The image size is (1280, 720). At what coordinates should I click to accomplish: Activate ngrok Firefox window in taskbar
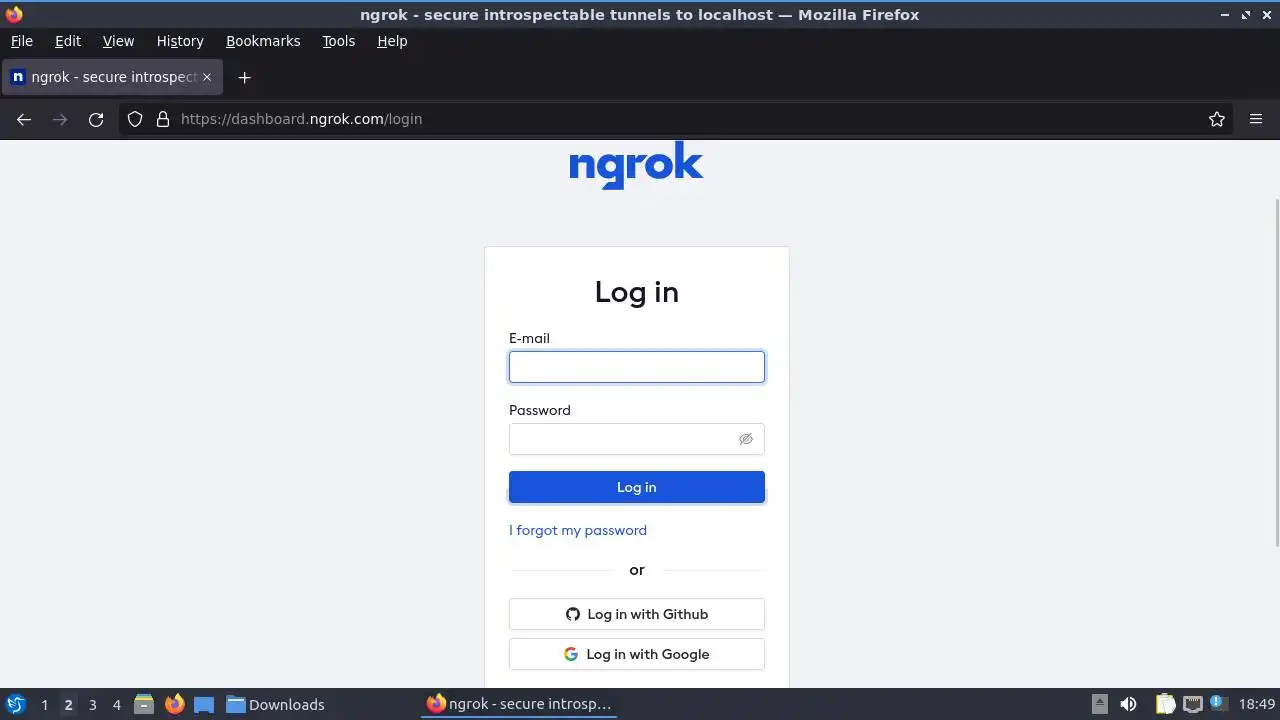pyautogui.click(x=519, y=704)
